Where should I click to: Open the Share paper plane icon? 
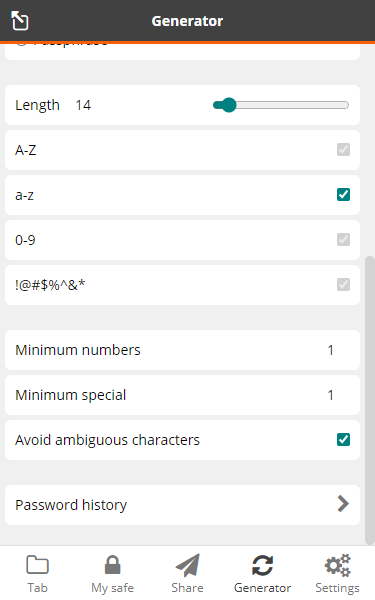(x=188, y=565)
